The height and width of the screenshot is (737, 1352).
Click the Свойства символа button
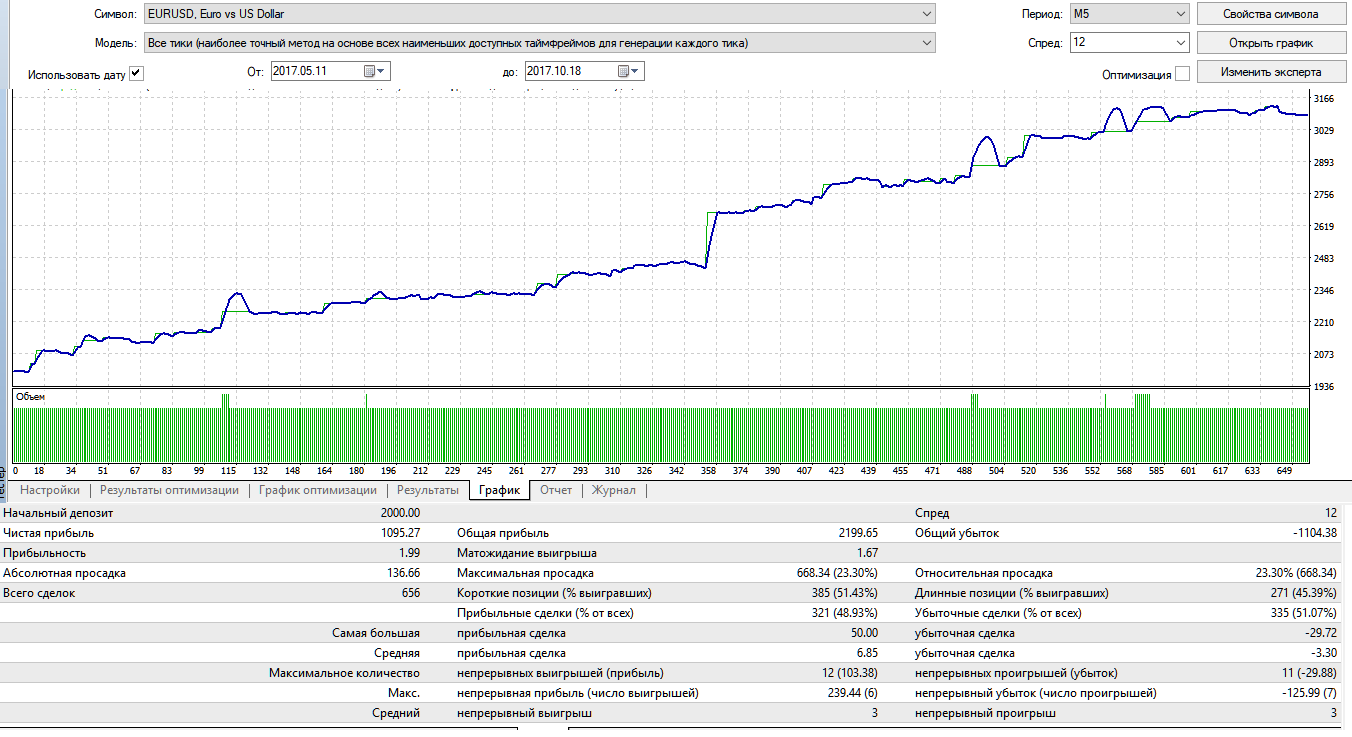click(1271, 14)
